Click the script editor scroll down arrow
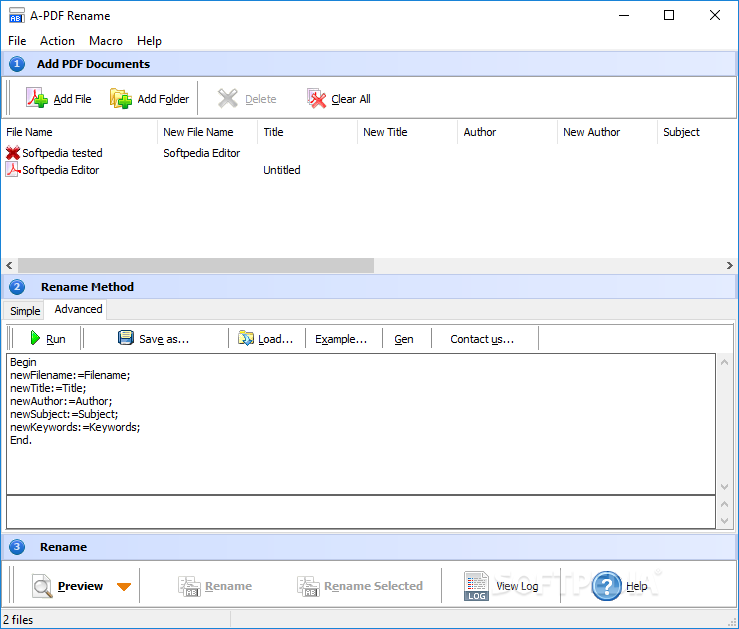 tap(725, 487)
